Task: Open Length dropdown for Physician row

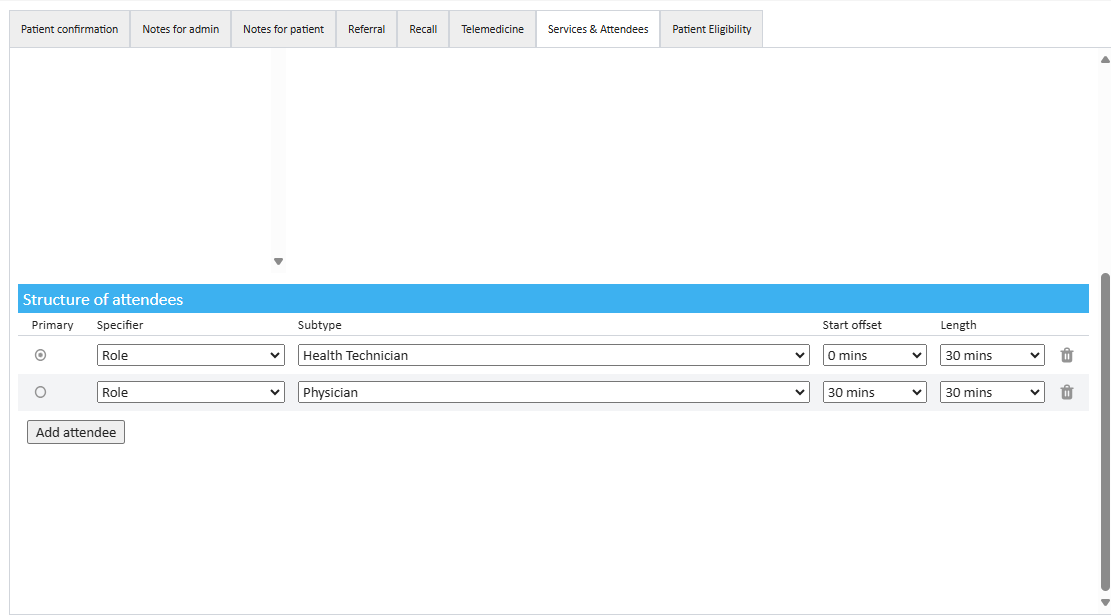Action: click(x=992, y=392)
